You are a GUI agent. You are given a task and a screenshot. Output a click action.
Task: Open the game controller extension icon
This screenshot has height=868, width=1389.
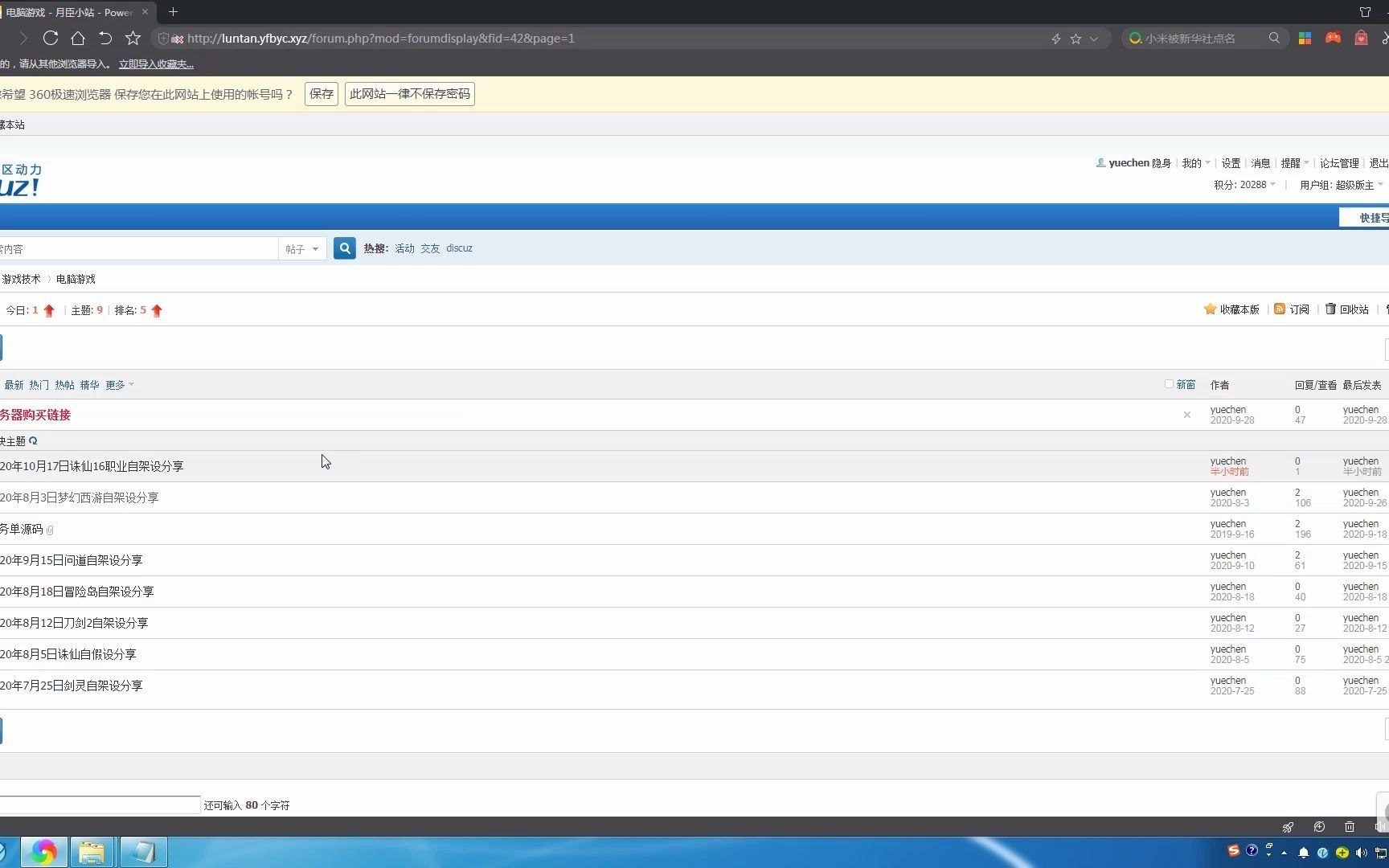point(1333,38)
